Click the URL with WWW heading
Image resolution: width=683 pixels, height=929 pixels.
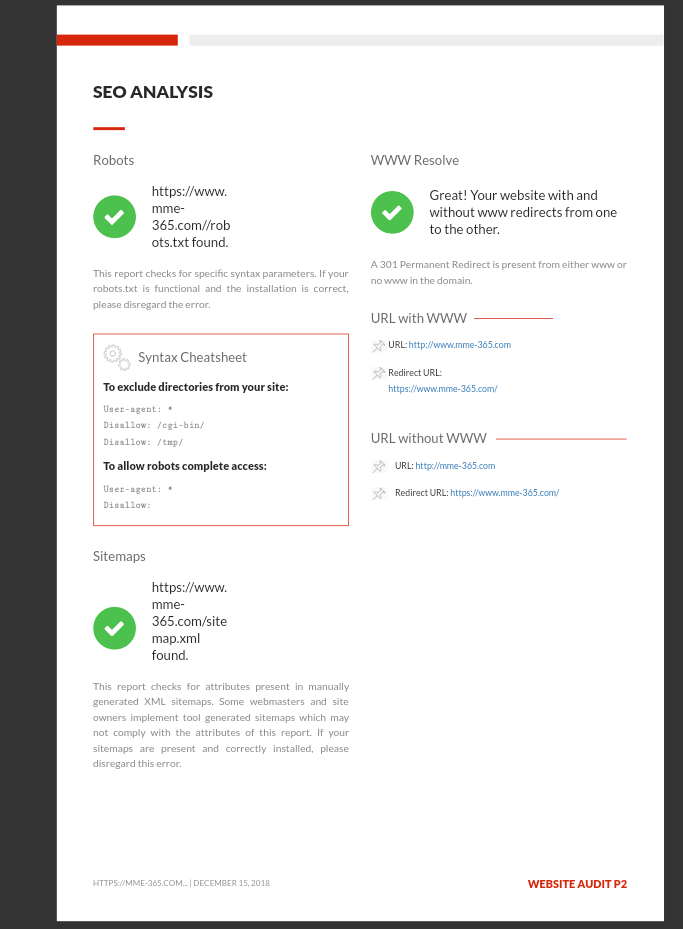click(419, 318)
